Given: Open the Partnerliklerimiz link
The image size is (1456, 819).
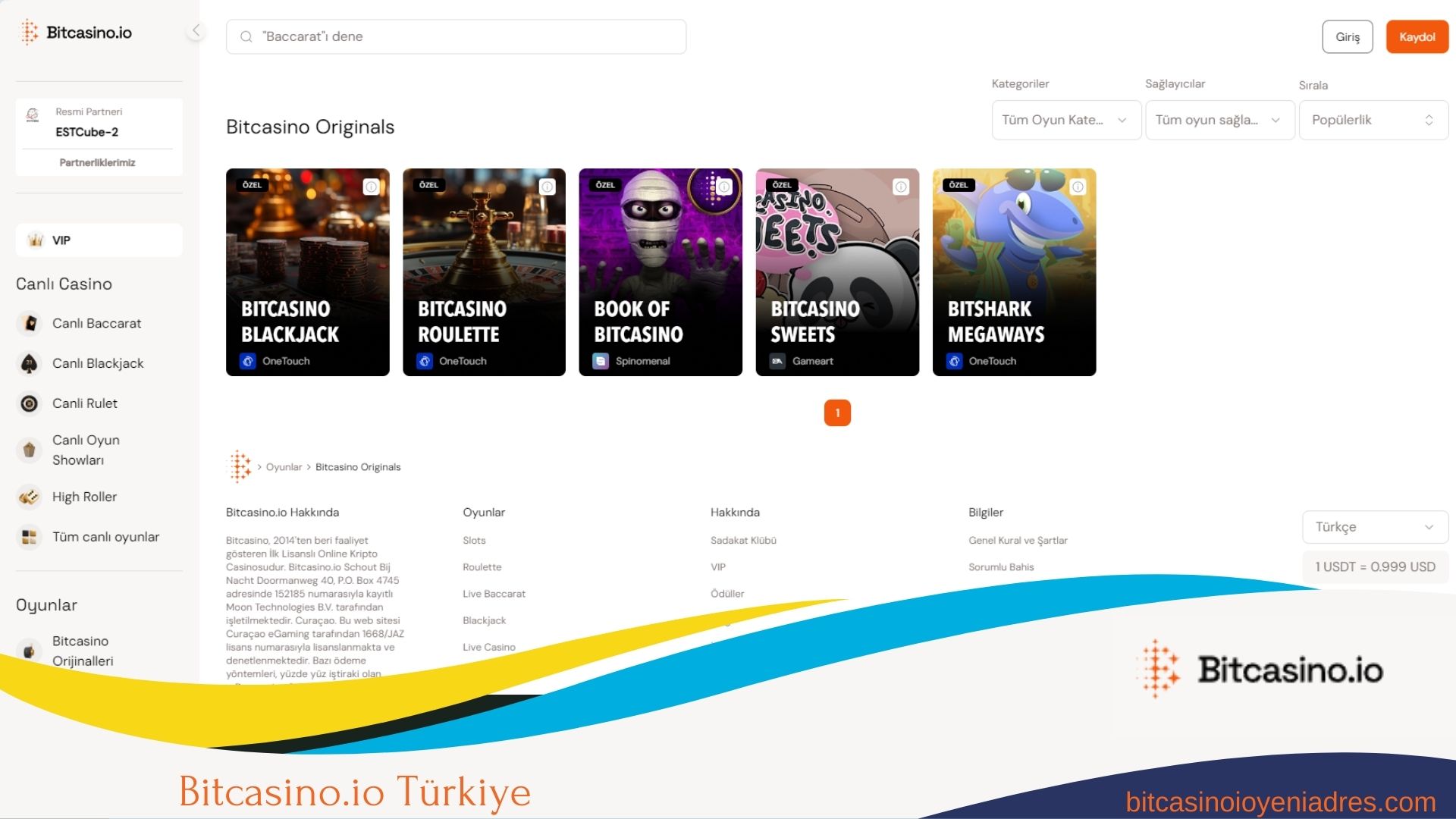Looking at the screenshot, I should tap(97, 162).
